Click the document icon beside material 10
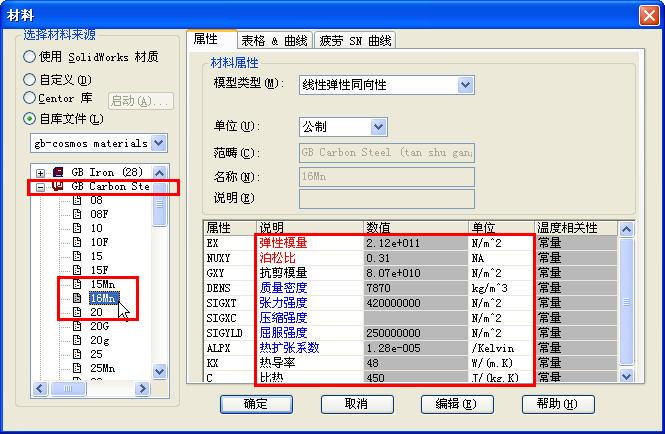 77,228
